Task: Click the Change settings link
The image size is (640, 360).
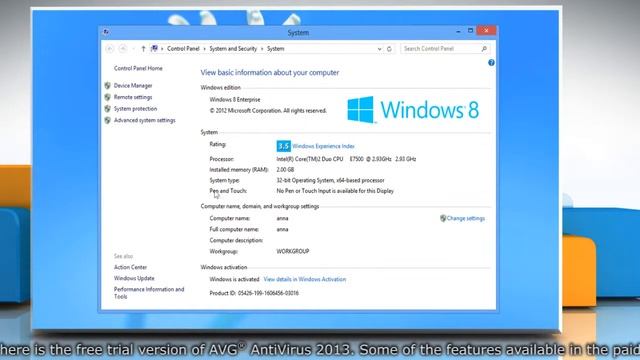Action: pyautogui.click(x=466, y=218)
